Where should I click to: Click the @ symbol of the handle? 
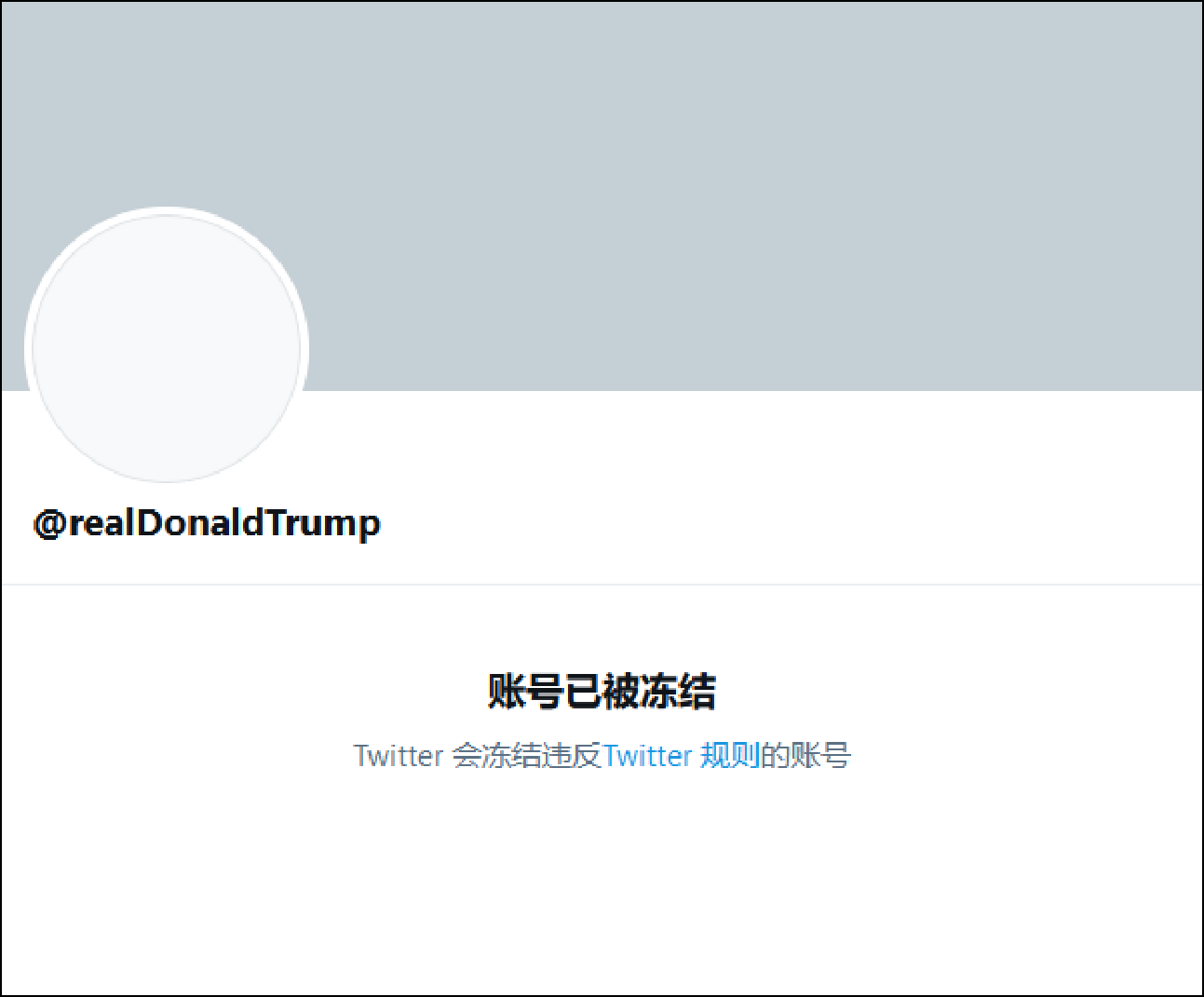[x=48, y=523]
